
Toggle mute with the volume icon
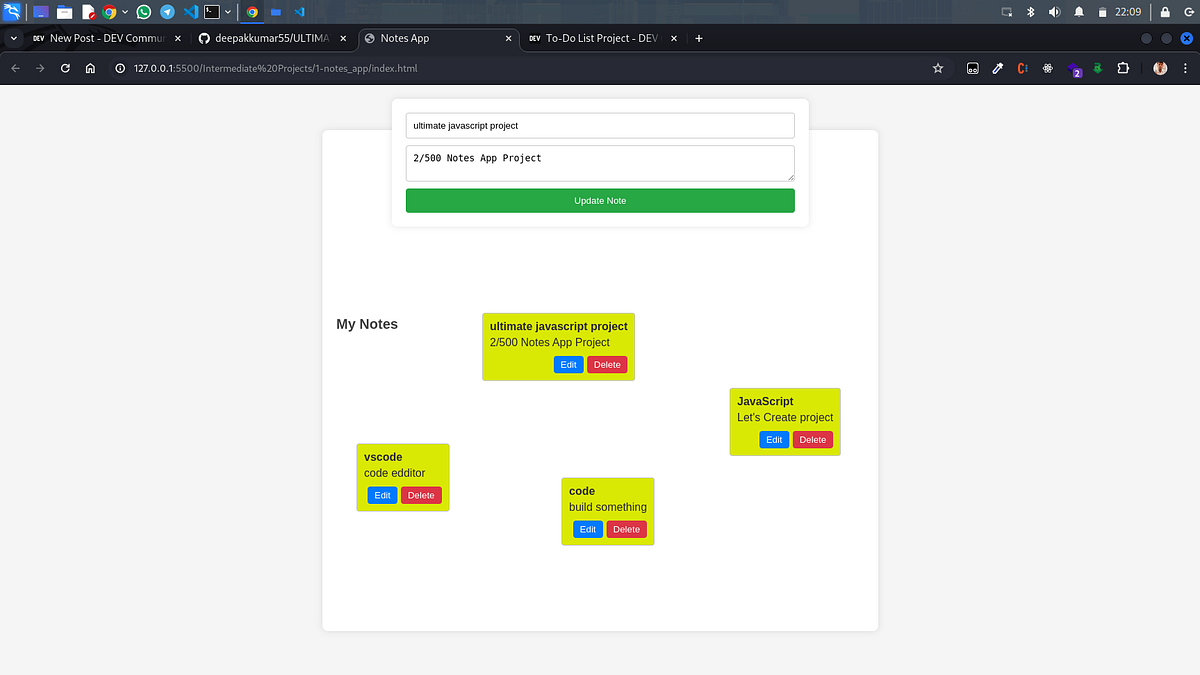click(1054, 12)
